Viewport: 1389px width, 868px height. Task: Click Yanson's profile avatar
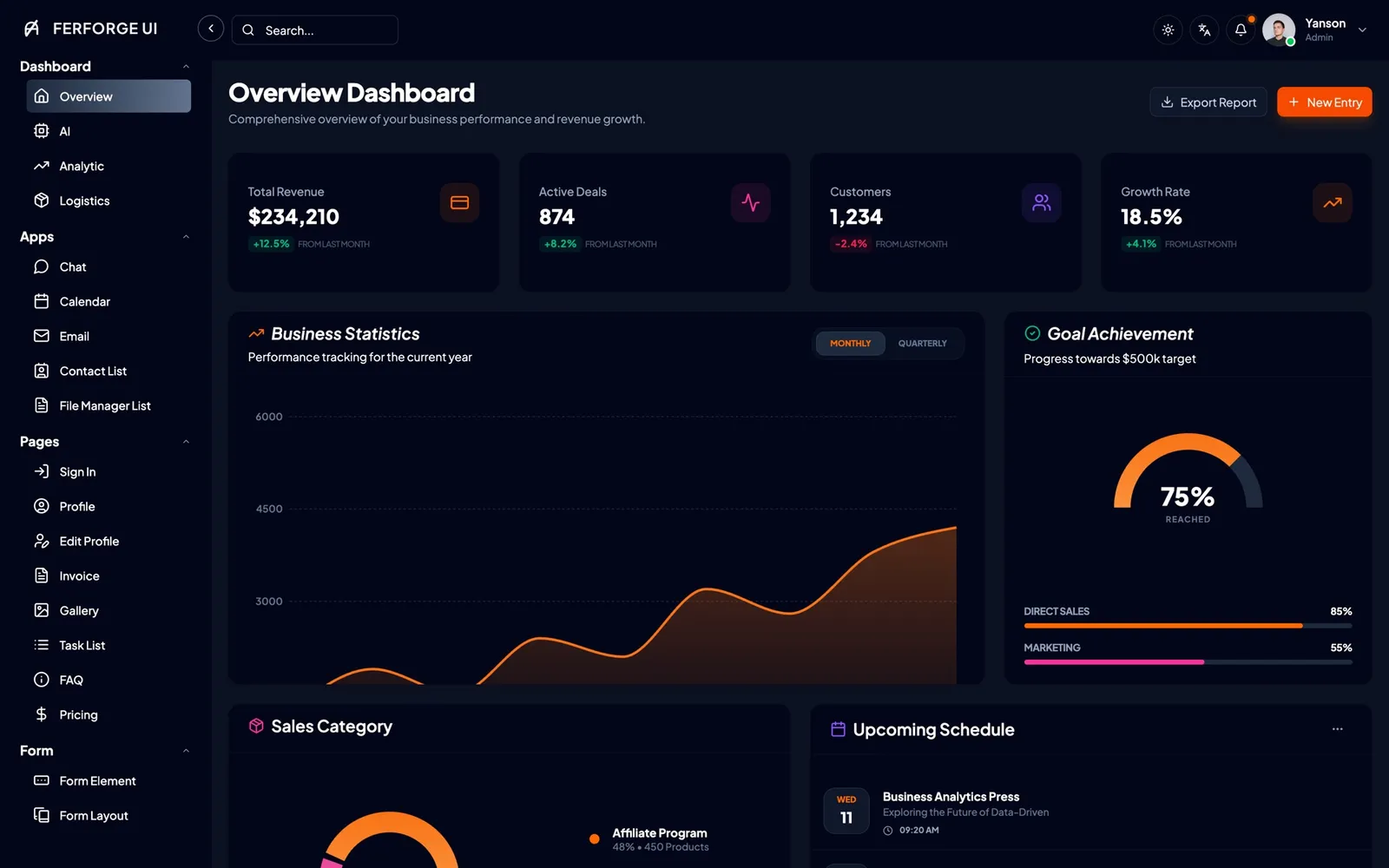[1279, 30]
